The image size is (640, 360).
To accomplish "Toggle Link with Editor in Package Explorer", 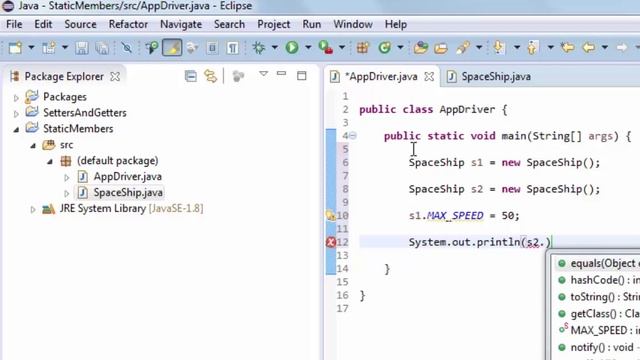I will tap(211, 76).
